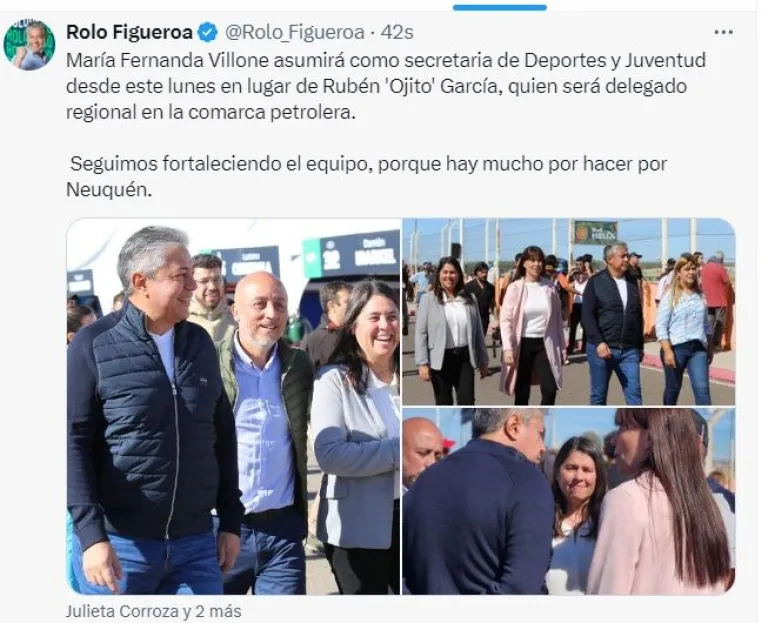
Task: Open the @Rolo_Figueroa handle link
Action: [294, 32]
